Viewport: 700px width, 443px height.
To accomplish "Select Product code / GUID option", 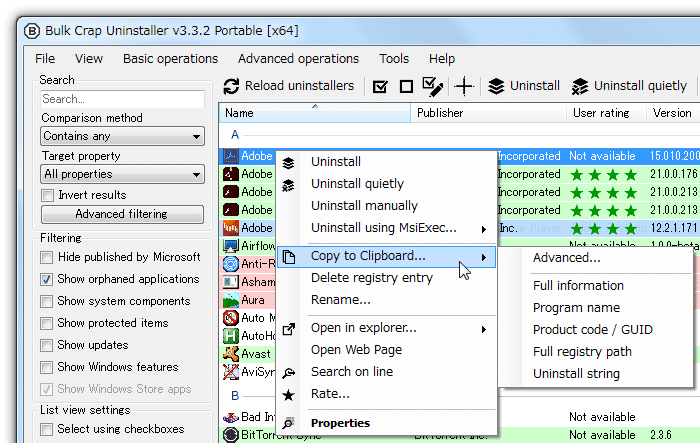I will click(593, 330).
